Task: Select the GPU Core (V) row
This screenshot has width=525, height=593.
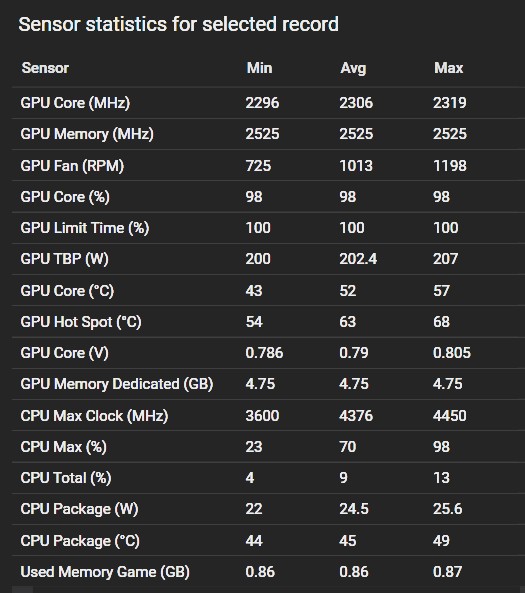Action: [x=269, y=353]
